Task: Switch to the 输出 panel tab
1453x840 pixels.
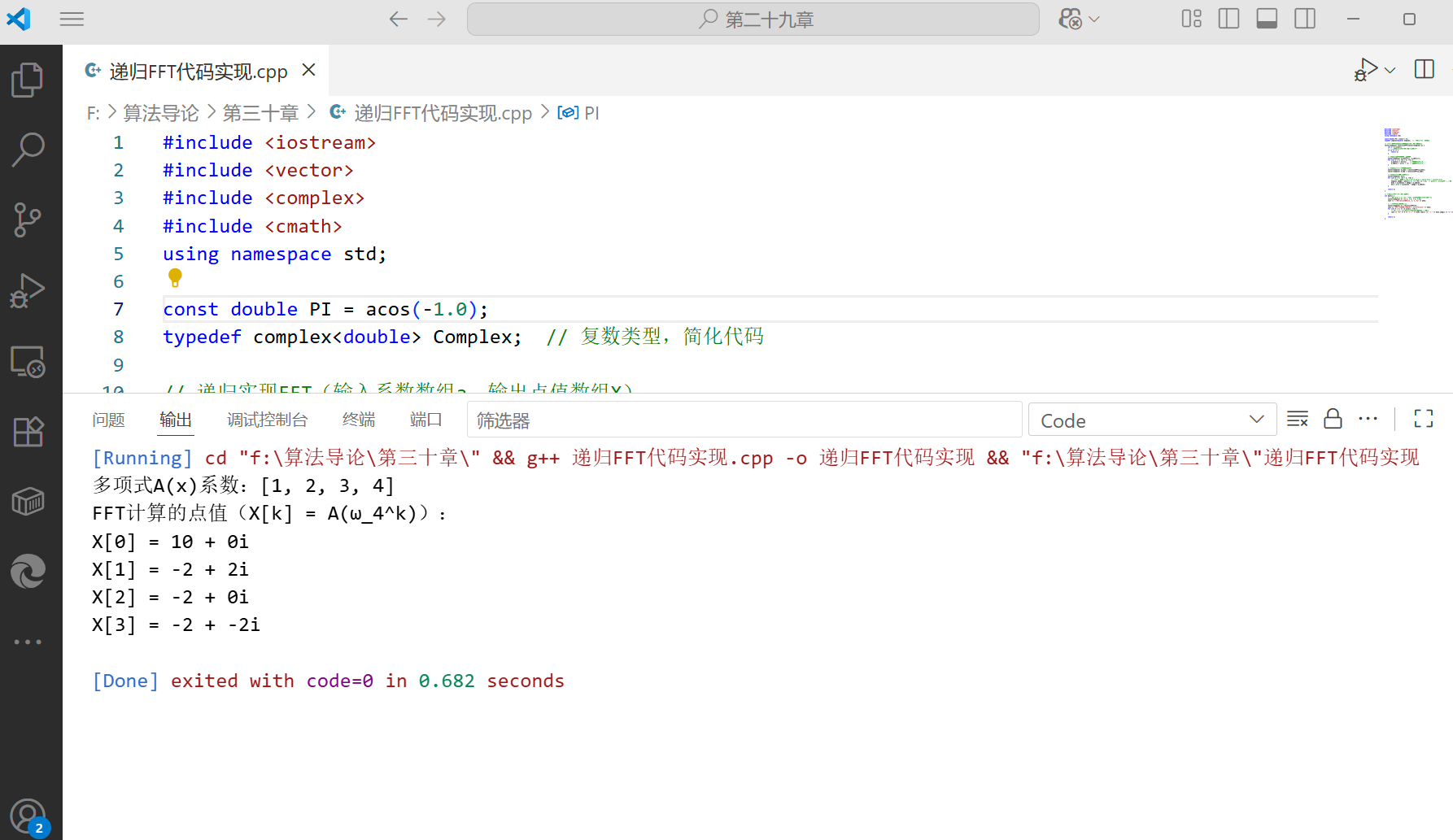Action: click(176, 420)
